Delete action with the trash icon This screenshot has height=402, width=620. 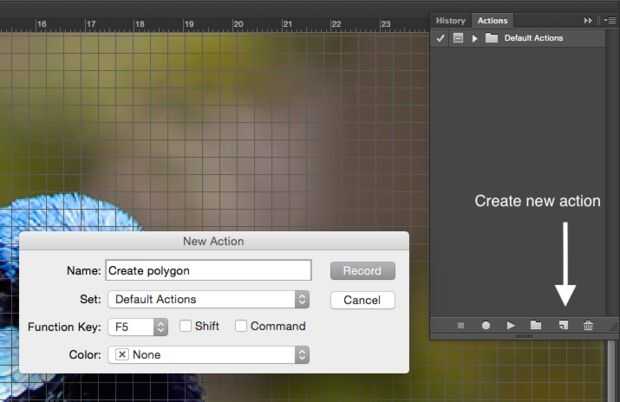tap(588, 325)
